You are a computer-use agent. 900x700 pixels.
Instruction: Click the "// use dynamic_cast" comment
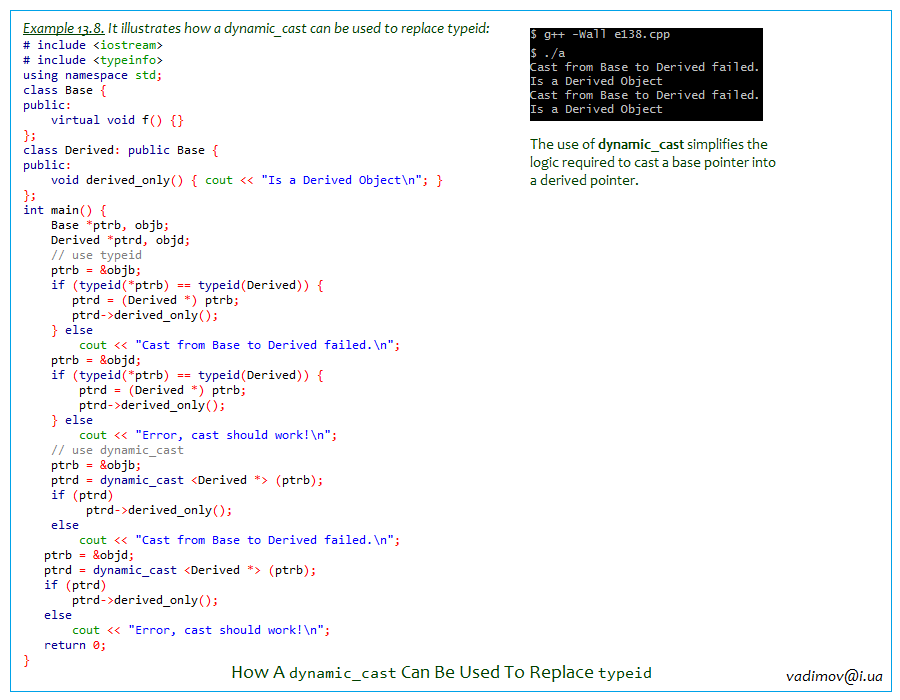point(118,450)
